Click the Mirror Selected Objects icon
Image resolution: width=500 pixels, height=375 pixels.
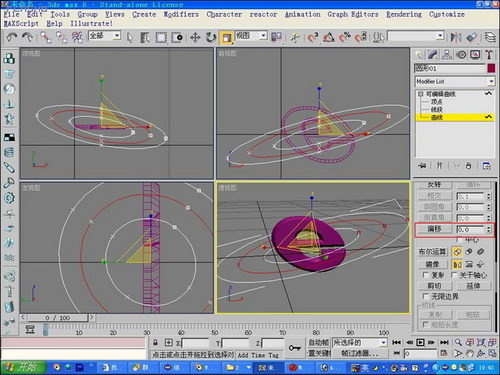pos(456,37)
